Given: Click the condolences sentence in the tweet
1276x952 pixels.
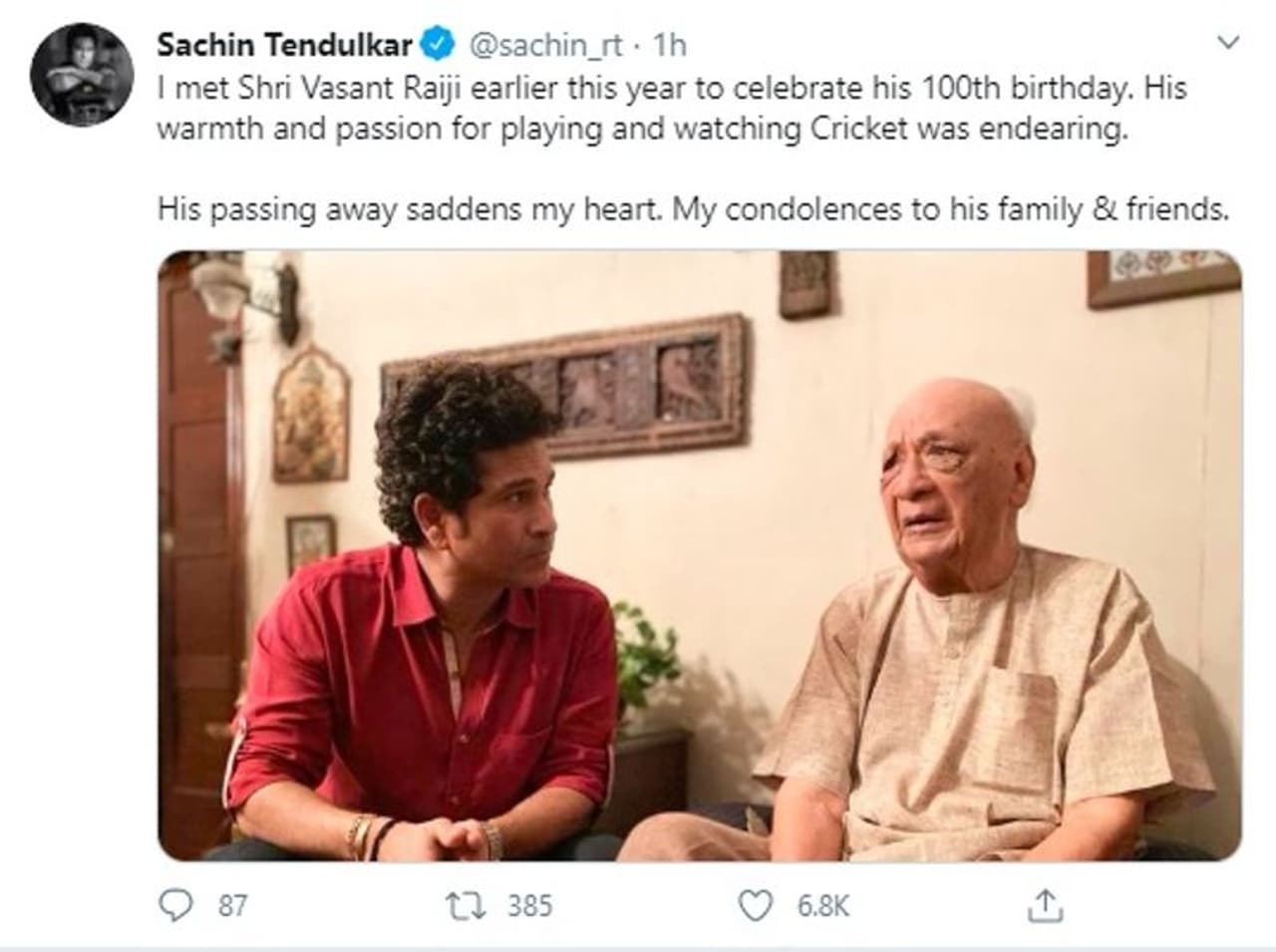Looking at the screenshot, I should pos(692,209).
